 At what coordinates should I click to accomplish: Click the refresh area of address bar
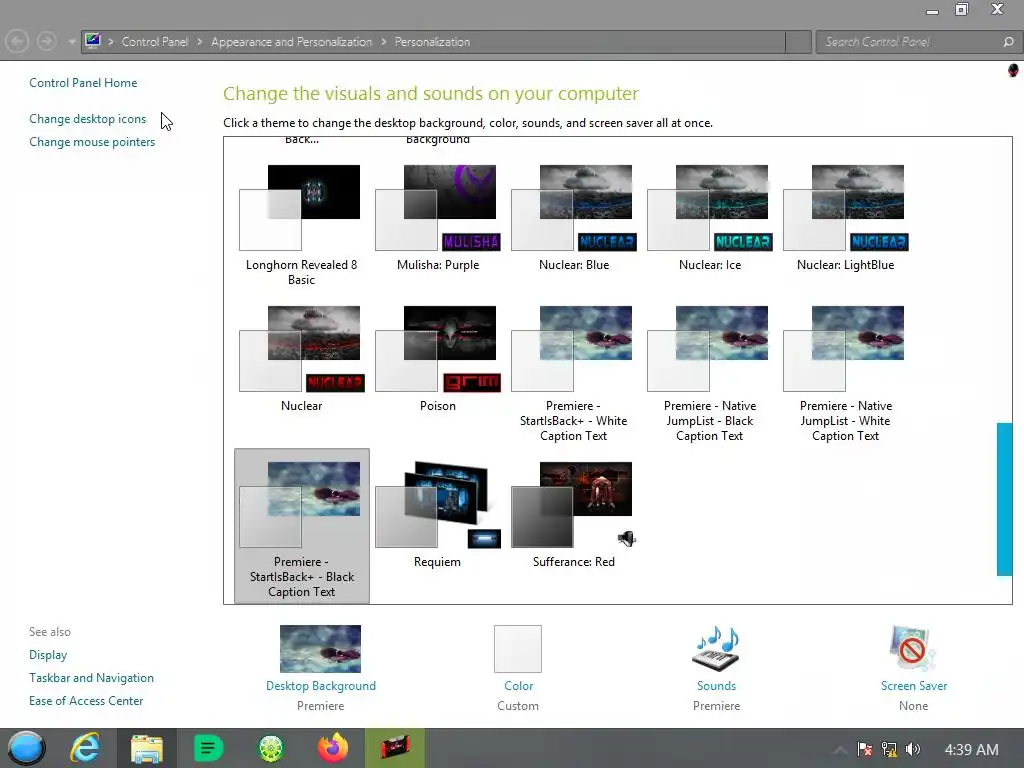798,42
